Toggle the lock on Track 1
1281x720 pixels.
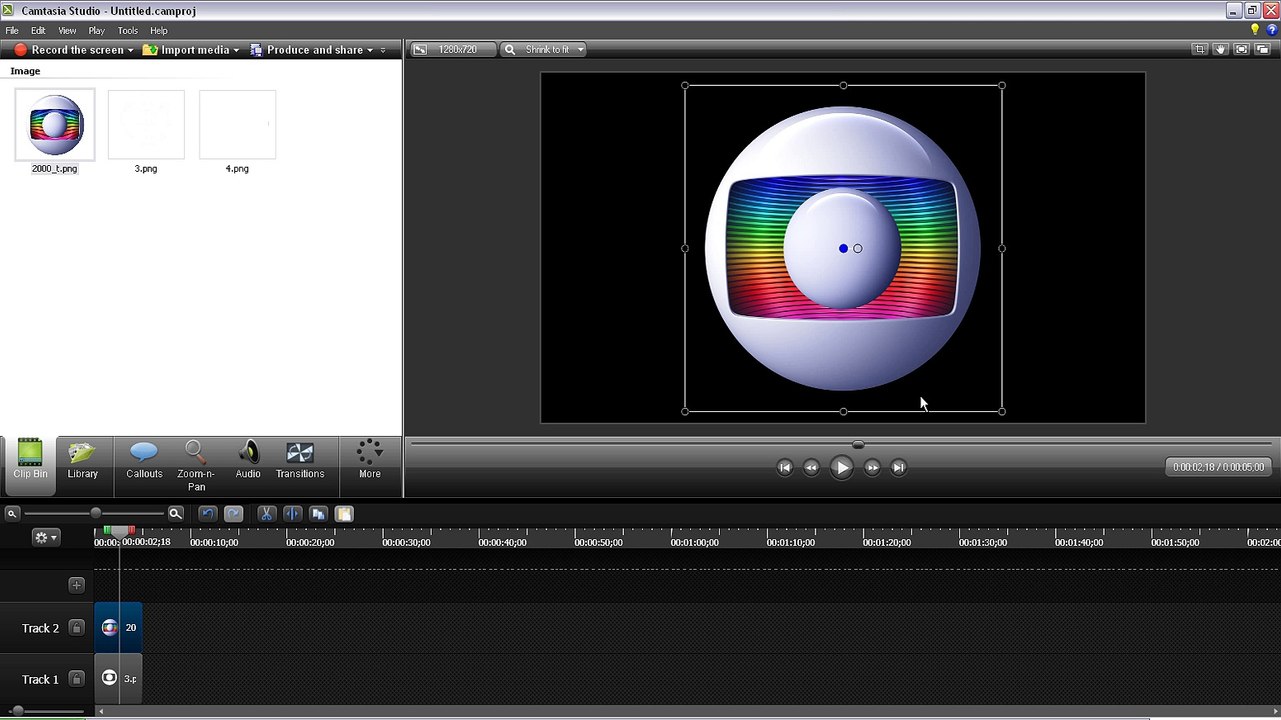pyautogui.click(x=76, y=679)
